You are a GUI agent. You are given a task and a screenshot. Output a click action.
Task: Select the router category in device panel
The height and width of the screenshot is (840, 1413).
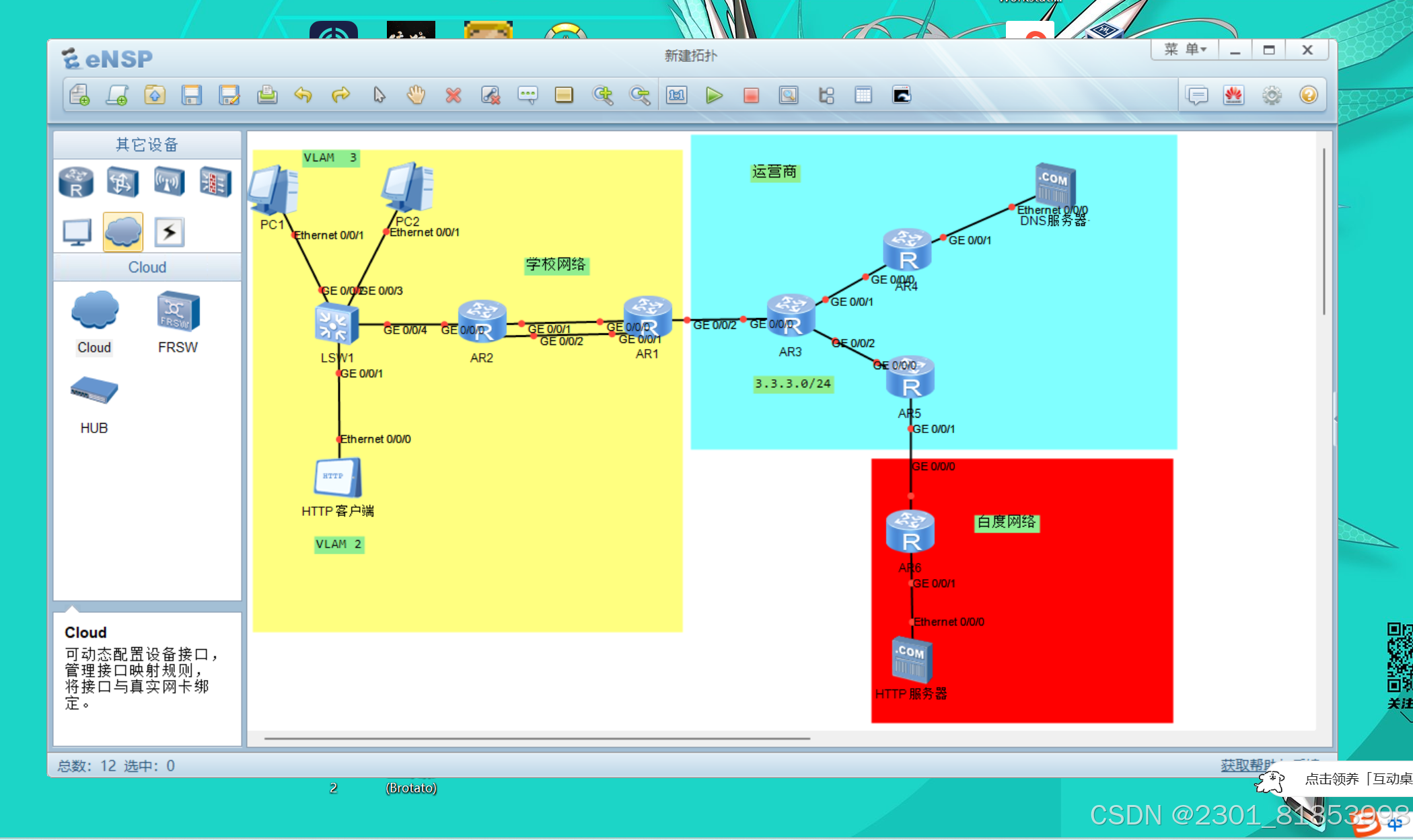point(76,182)
